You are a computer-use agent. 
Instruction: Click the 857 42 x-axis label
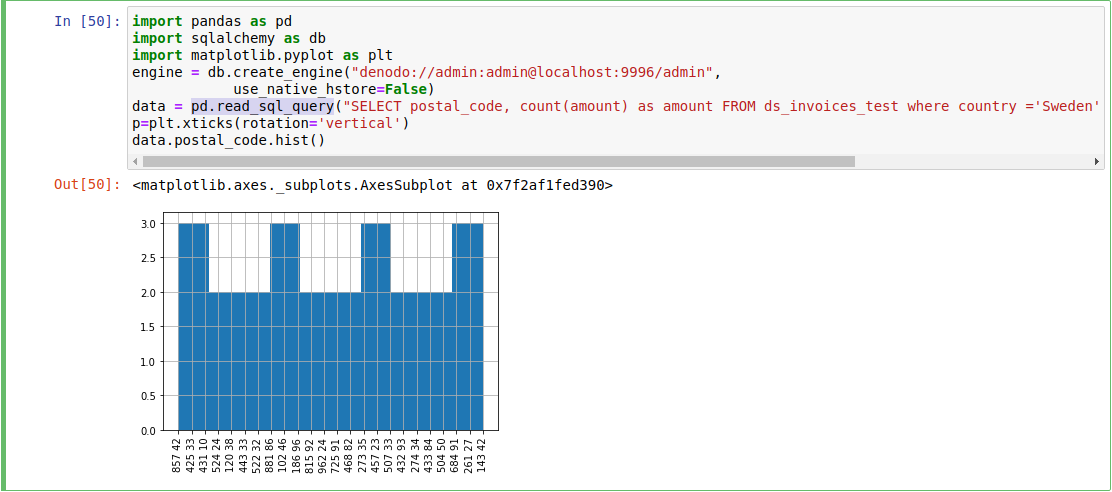pyautogui.click(x=178, y=454)
